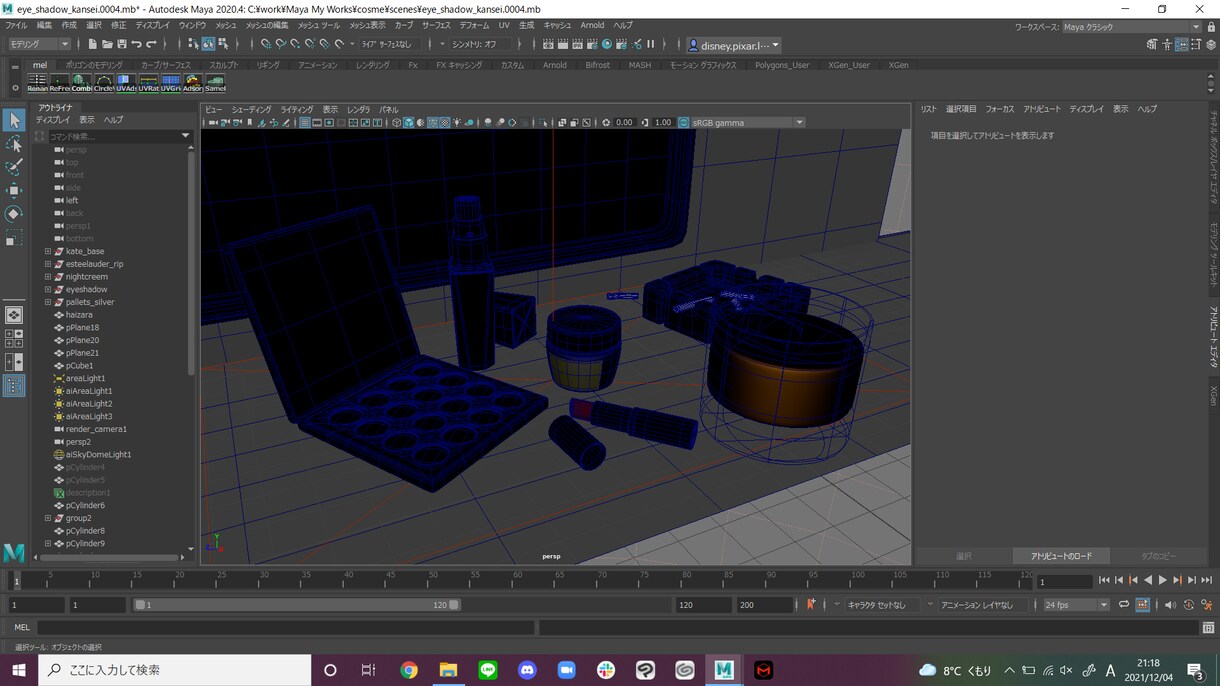
Task: Click the New Scene file icon
Action: [92, 44]
